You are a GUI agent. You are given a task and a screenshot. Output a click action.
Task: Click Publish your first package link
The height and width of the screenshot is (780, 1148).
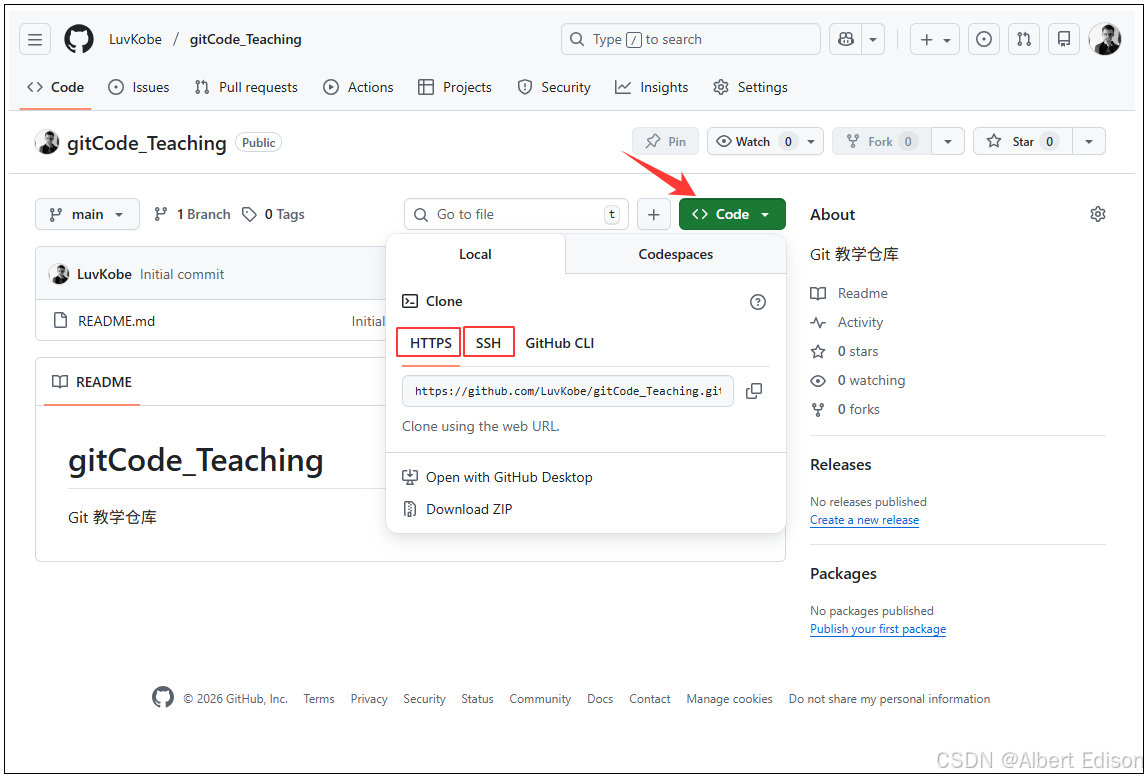coord(878,629)
